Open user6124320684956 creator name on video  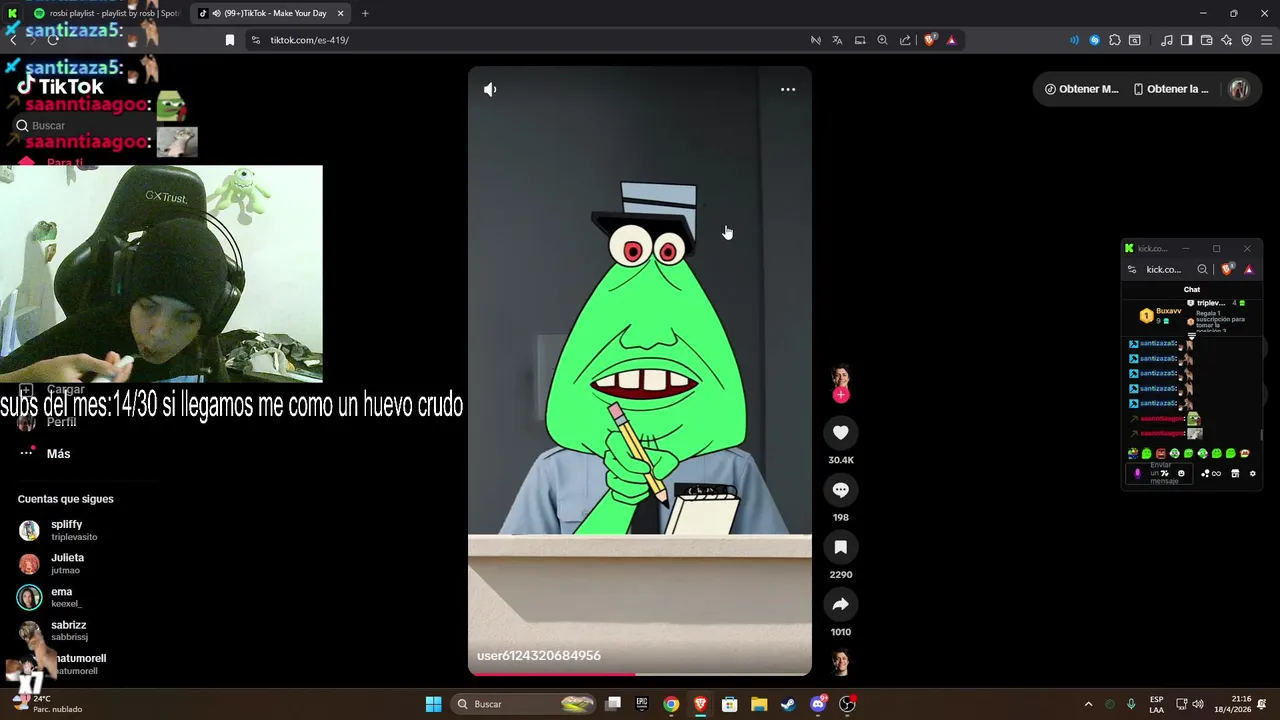[x=539, y=656]
